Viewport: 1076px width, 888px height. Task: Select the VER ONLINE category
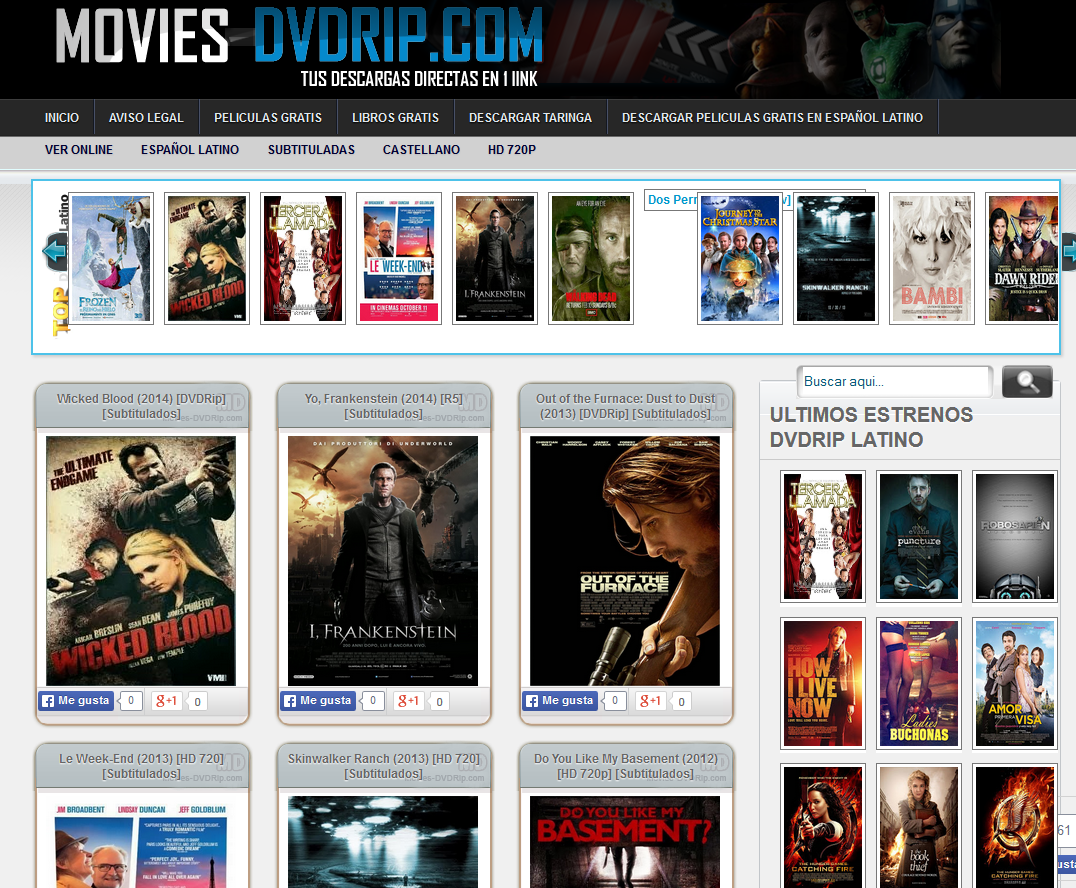tap(79, 150)
